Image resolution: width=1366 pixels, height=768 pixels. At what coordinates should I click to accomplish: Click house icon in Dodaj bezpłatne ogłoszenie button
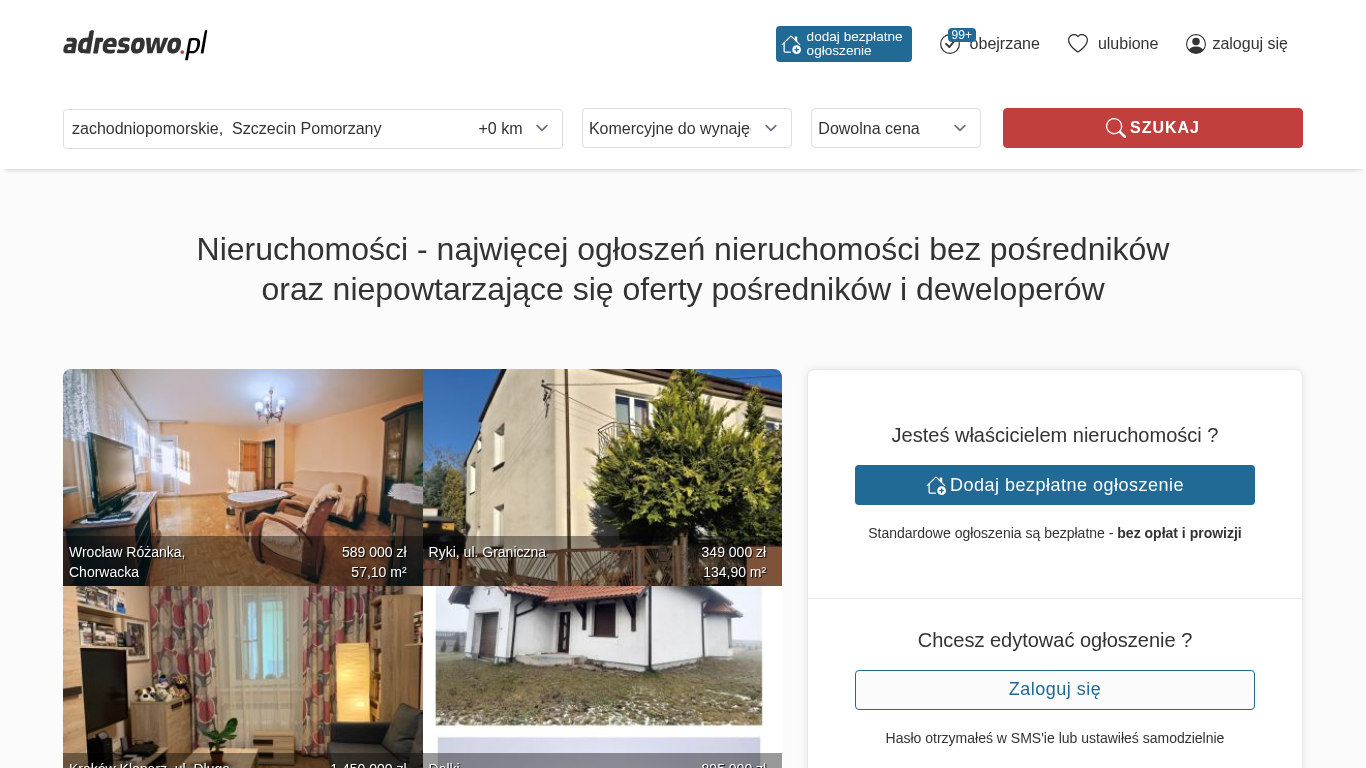pos(936,485)
